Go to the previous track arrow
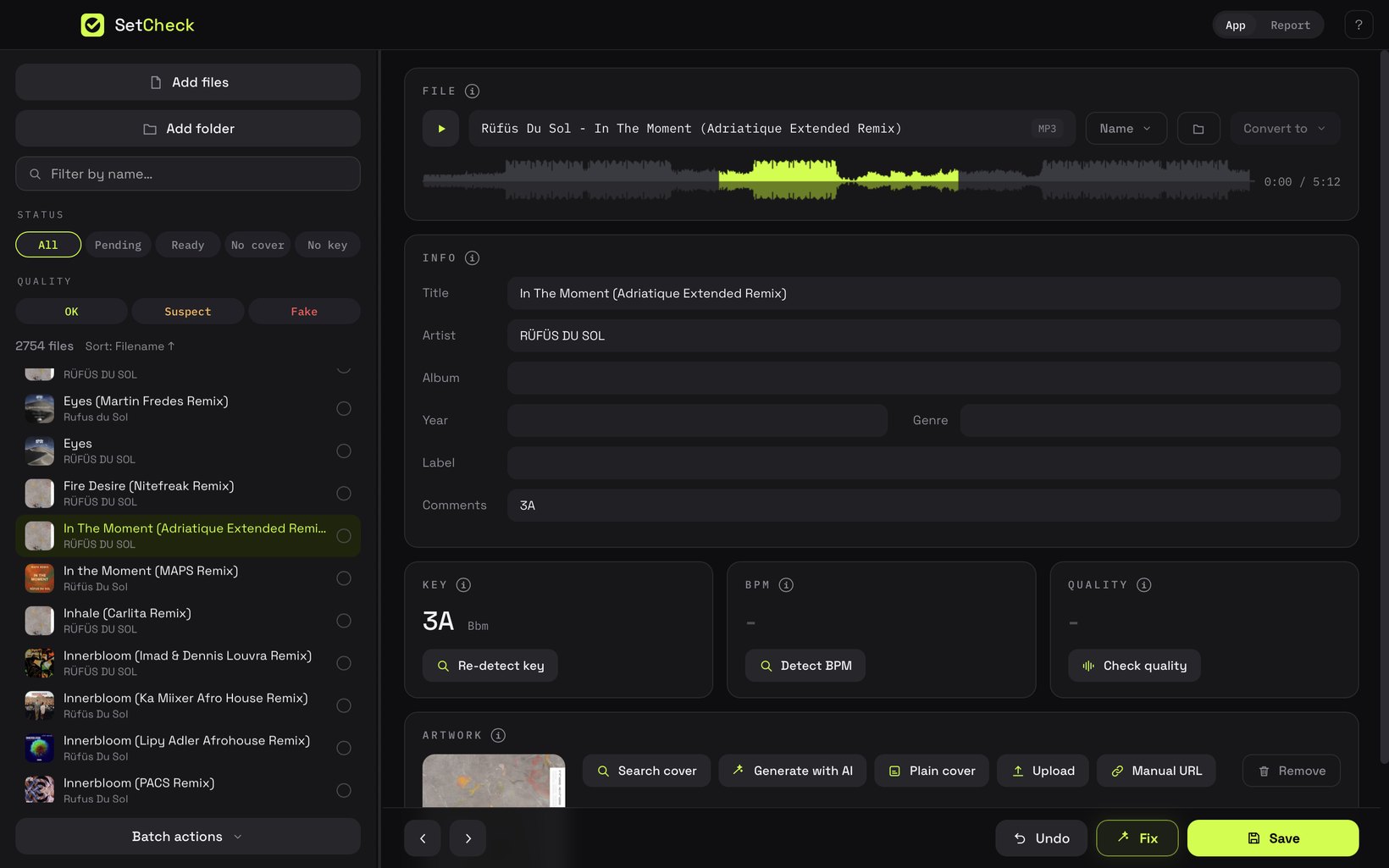The width and height of the screenshot is (1389, 868). click(x=423, y=838)
